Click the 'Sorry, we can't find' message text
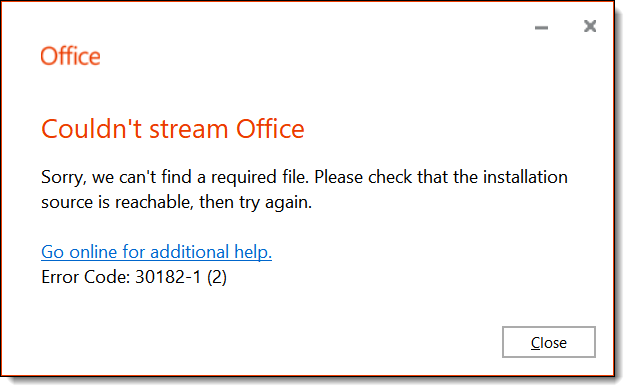Screen dimensions: 630x392 click(x=119, y=177)
